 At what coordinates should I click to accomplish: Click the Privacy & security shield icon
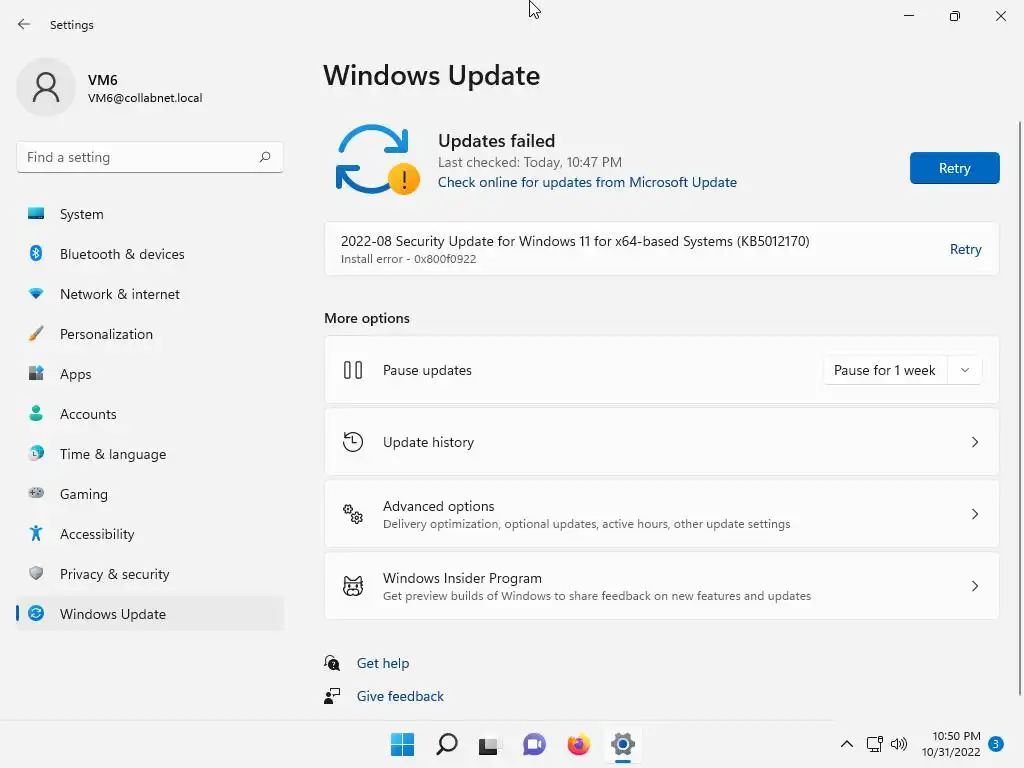(36, 574)
